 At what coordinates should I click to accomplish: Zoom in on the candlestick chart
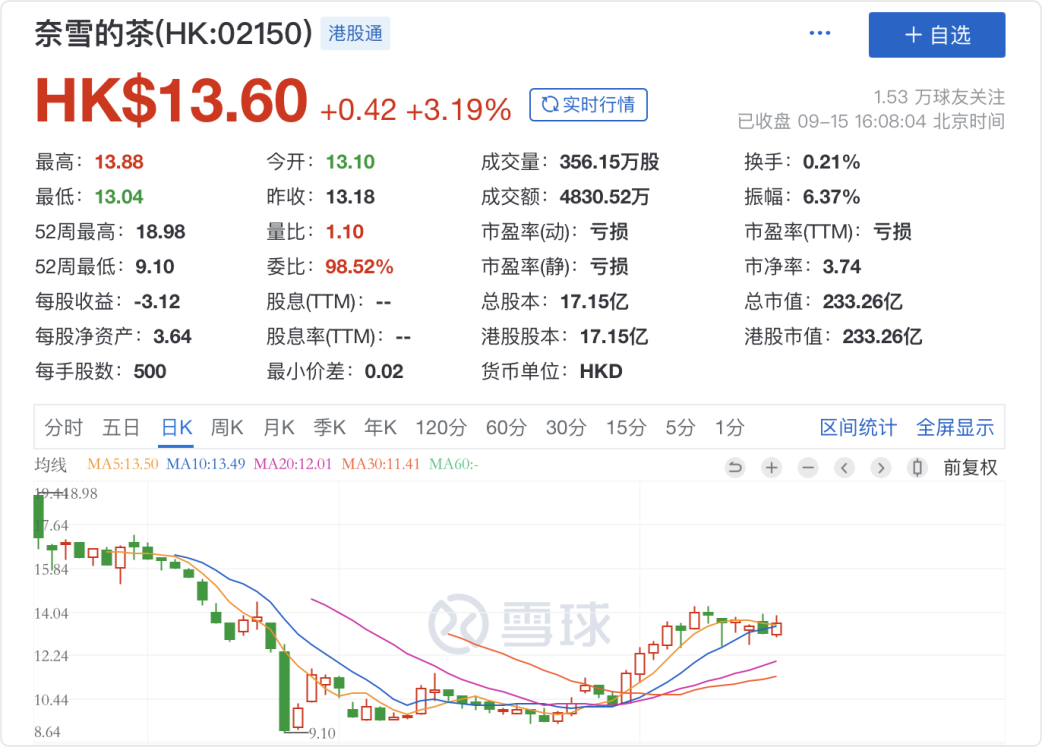pos(770,467)
